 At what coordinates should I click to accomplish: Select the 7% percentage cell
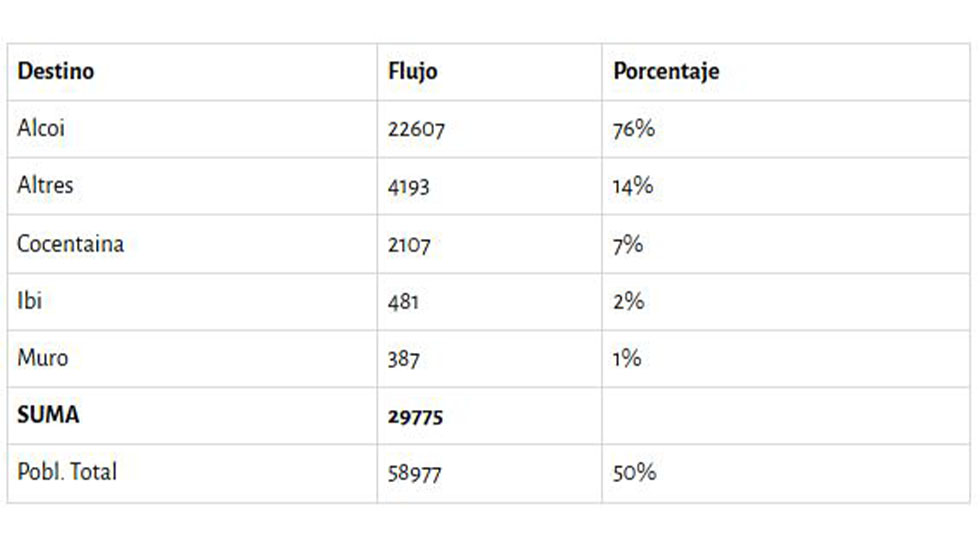628,244
